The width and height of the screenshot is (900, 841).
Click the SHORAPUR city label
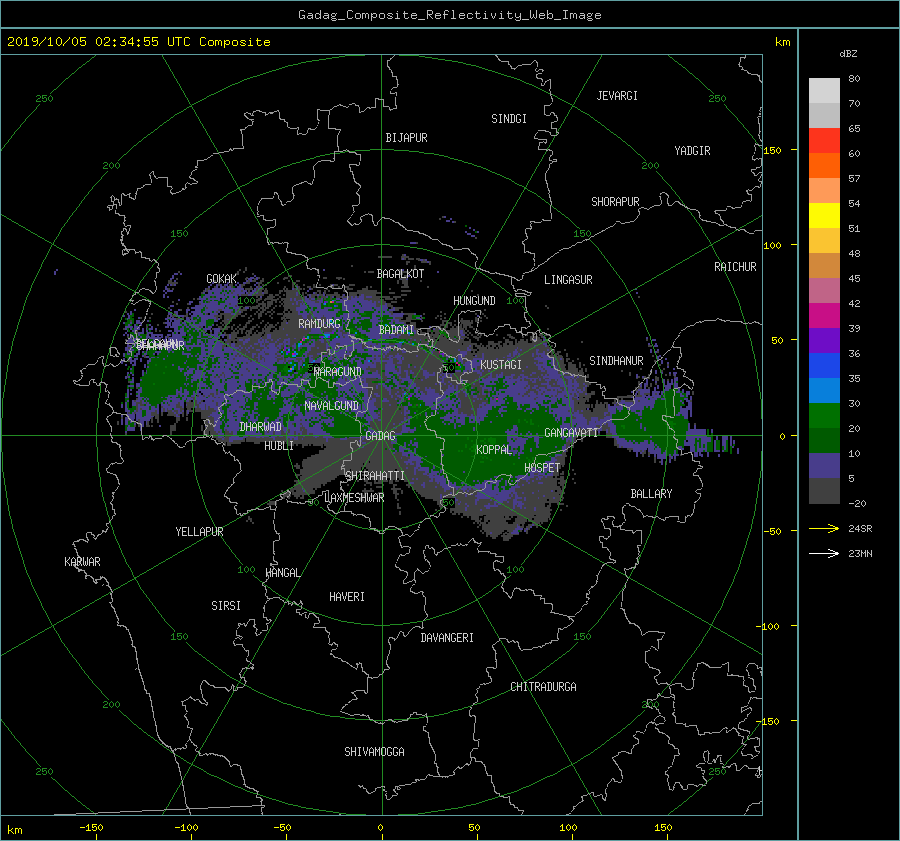615,201
